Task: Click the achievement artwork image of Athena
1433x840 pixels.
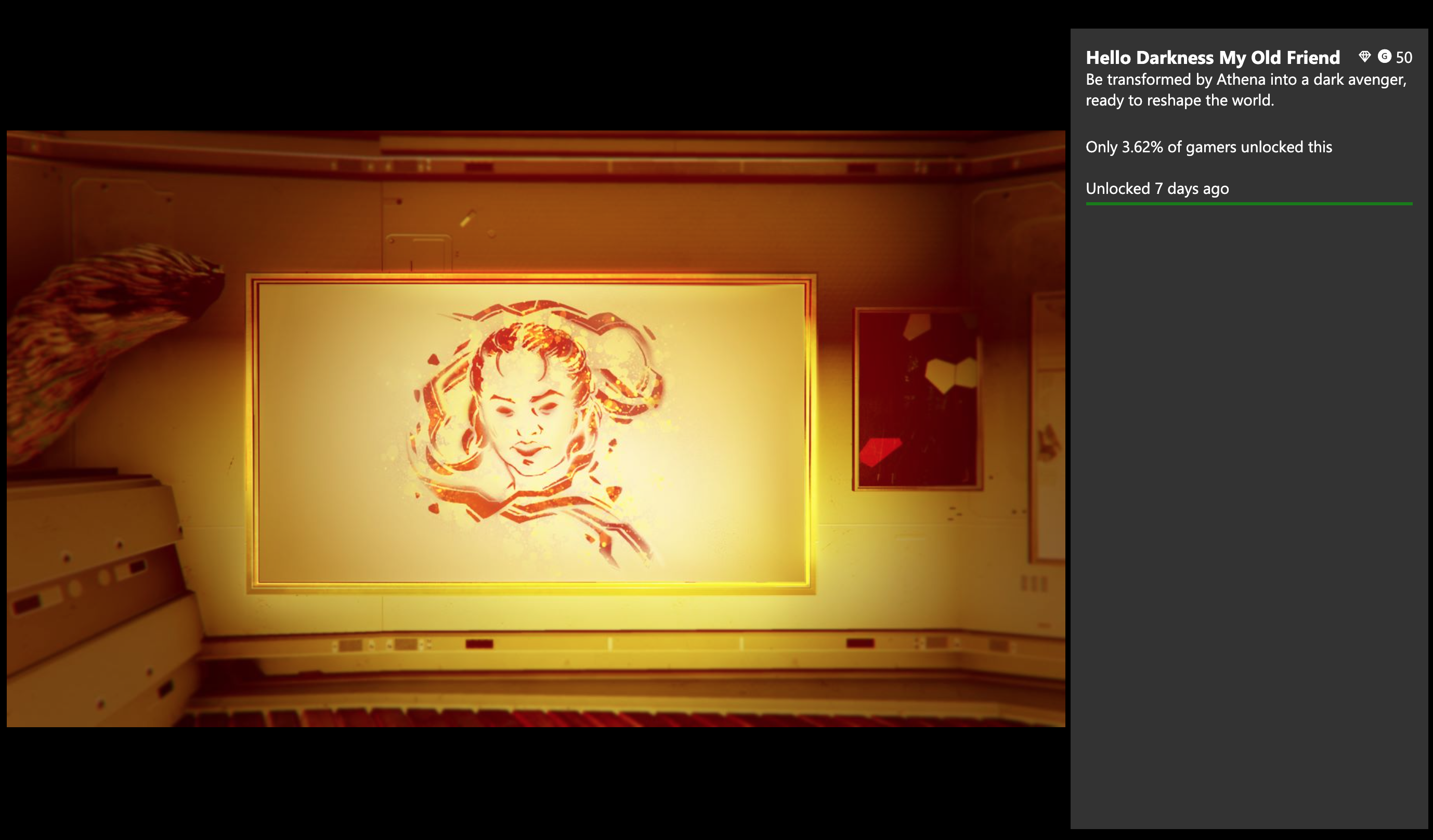Action: point(536,428)
